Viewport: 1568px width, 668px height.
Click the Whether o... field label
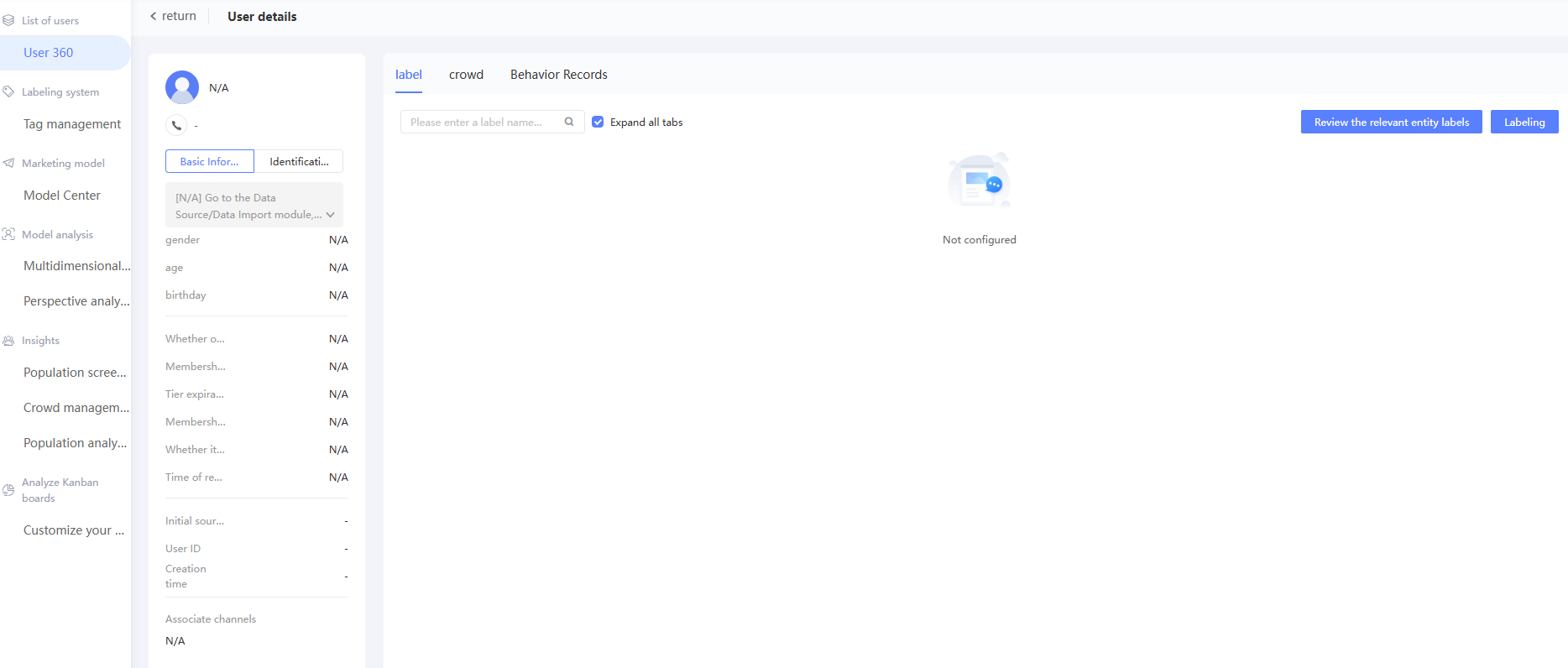(x=195, y=339)
